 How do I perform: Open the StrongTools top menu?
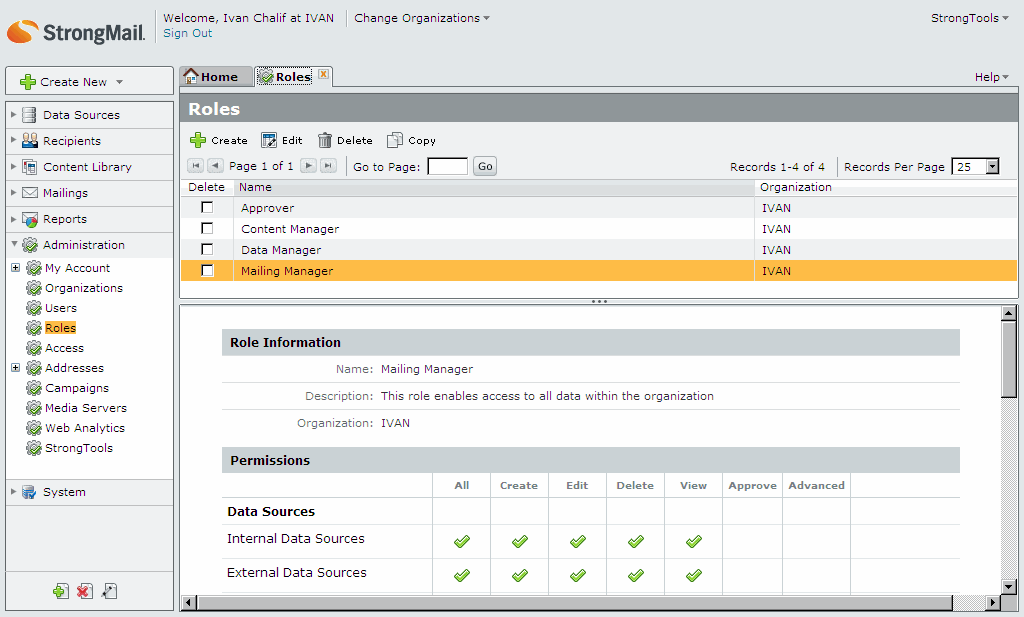click(x=969, y=18)
